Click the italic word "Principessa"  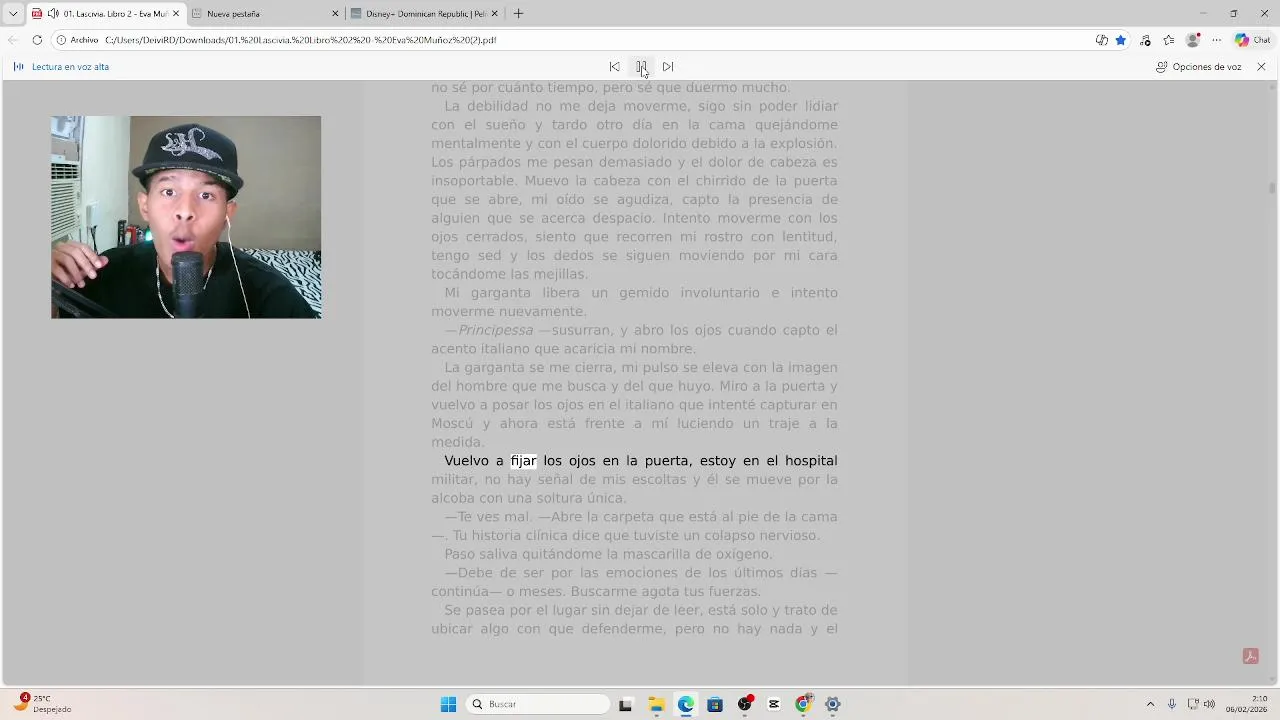point(496,330)
